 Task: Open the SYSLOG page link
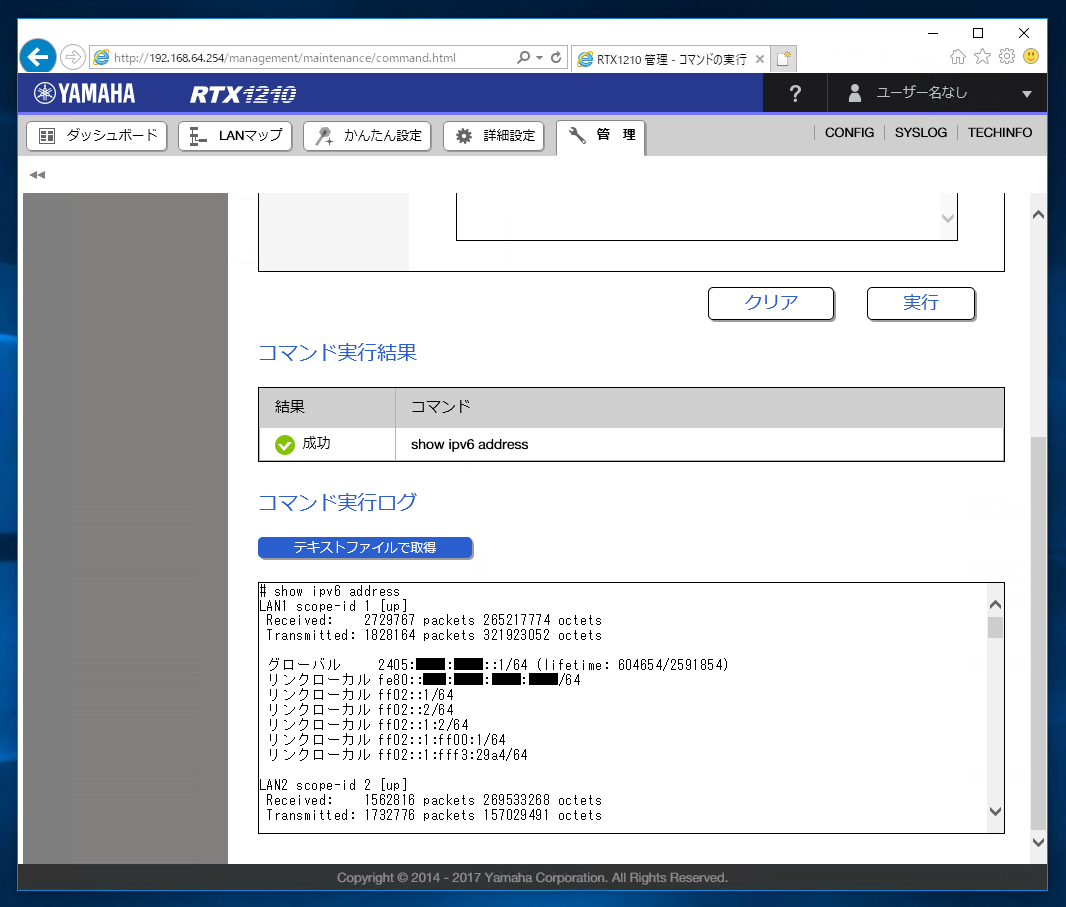[920, 132]
